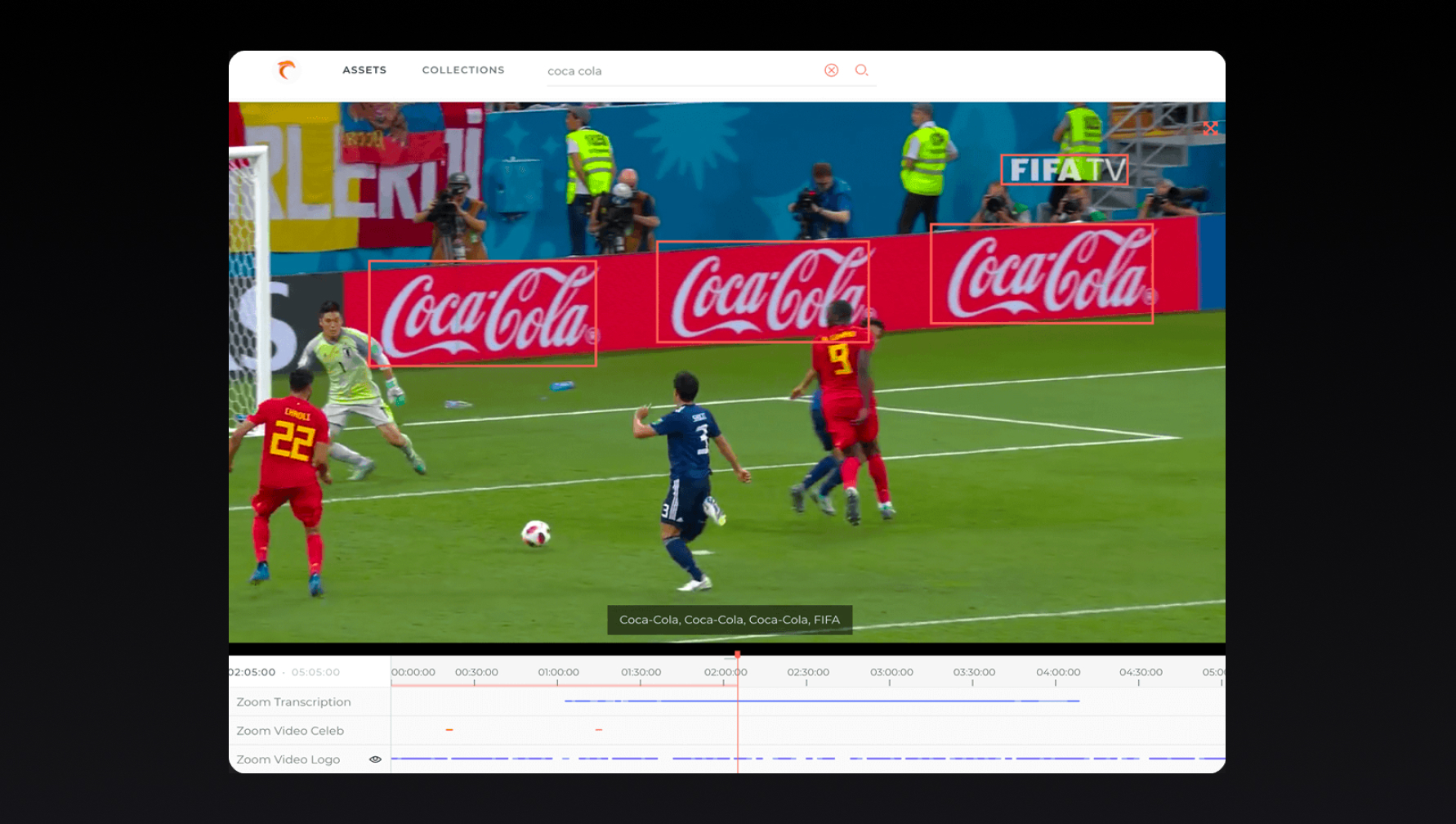Clear the search with the X icon
The height and width of the screenshot is (824, 1456).
point(831,70)
